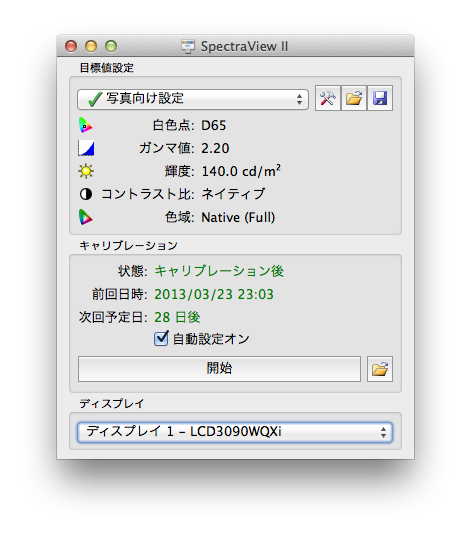Image resolution: width=471 pixels, height=538 pixels.
Task: Zoom the window with green button
Action: [111, 46]
